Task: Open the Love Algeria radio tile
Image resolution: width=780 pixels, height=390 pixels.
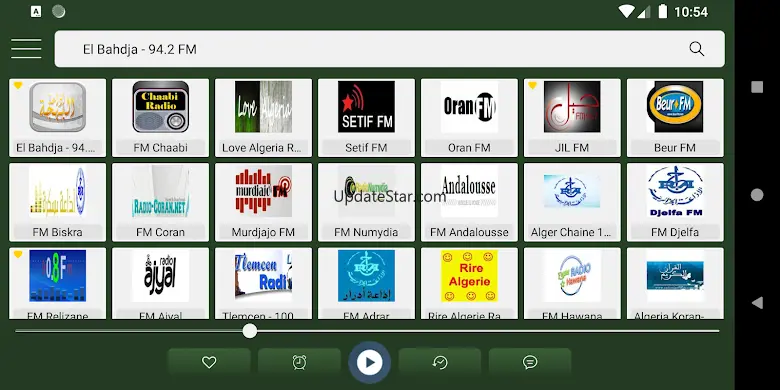Action: 263,117
